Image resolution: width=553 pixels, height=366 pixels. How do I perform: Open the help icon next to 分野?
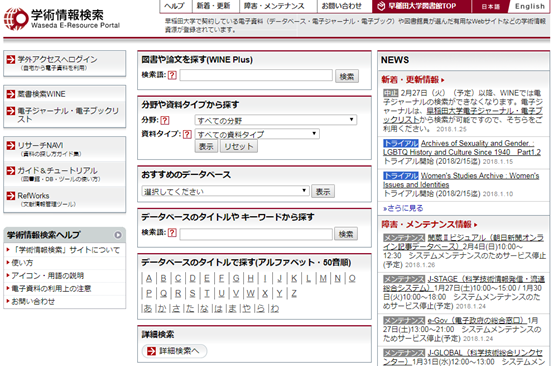[165, 120]
